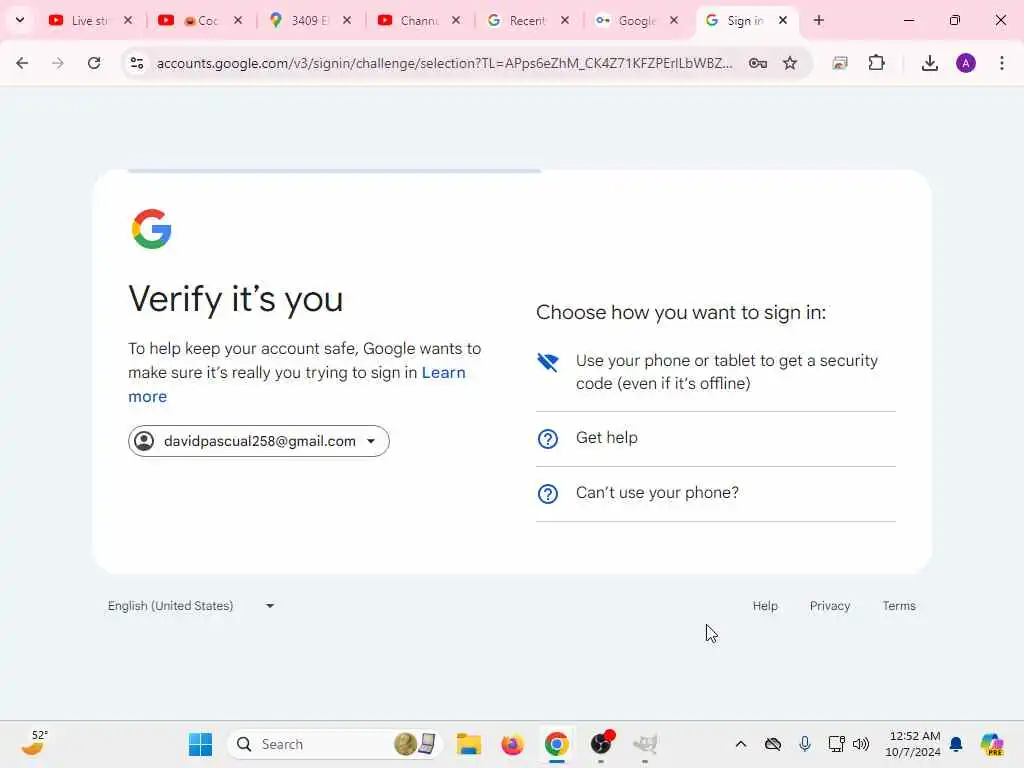
Task: Open the clock and date panel
Action: [912, 744]
